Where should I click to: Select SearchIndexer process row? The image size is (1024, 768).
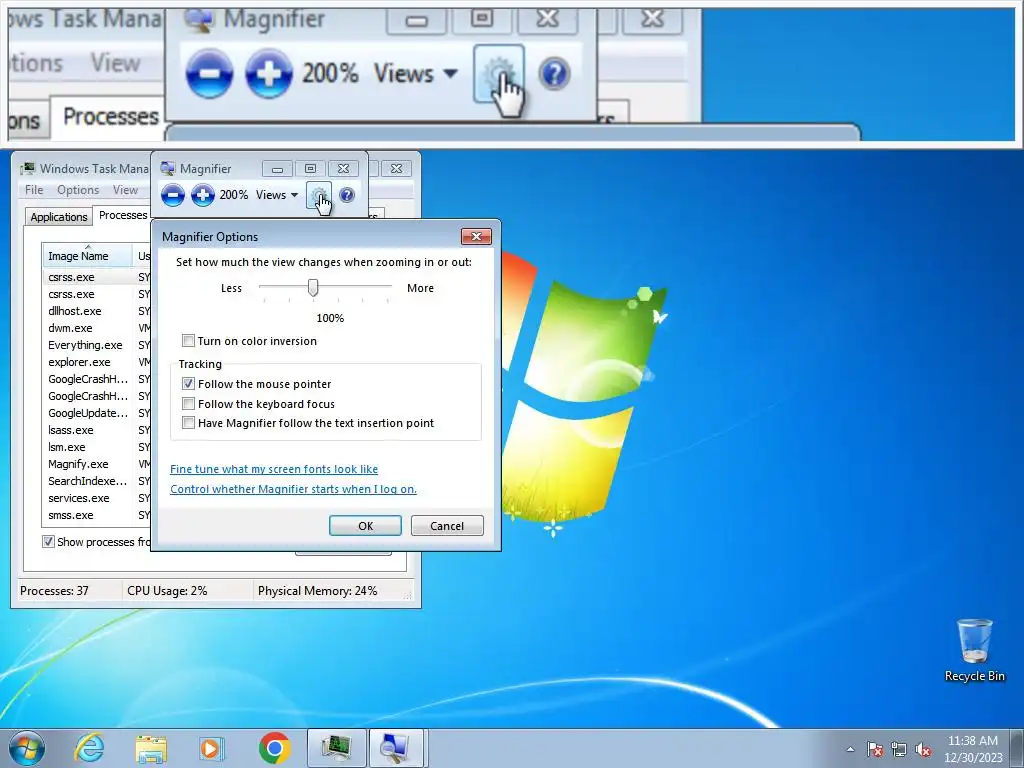coord(96,481)
